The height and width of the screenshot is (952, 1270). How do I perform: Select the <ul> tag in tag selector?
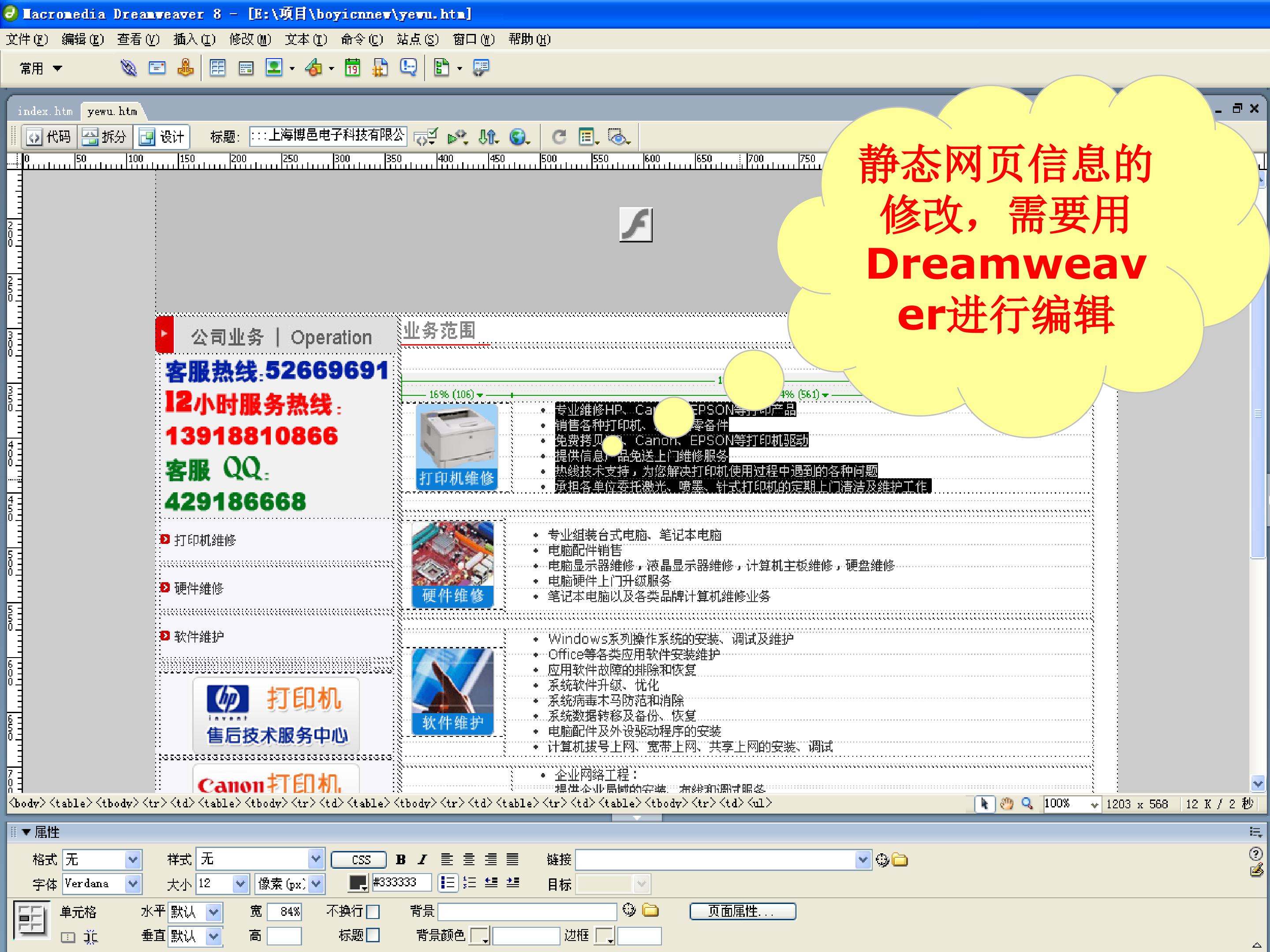coord(760,803)
